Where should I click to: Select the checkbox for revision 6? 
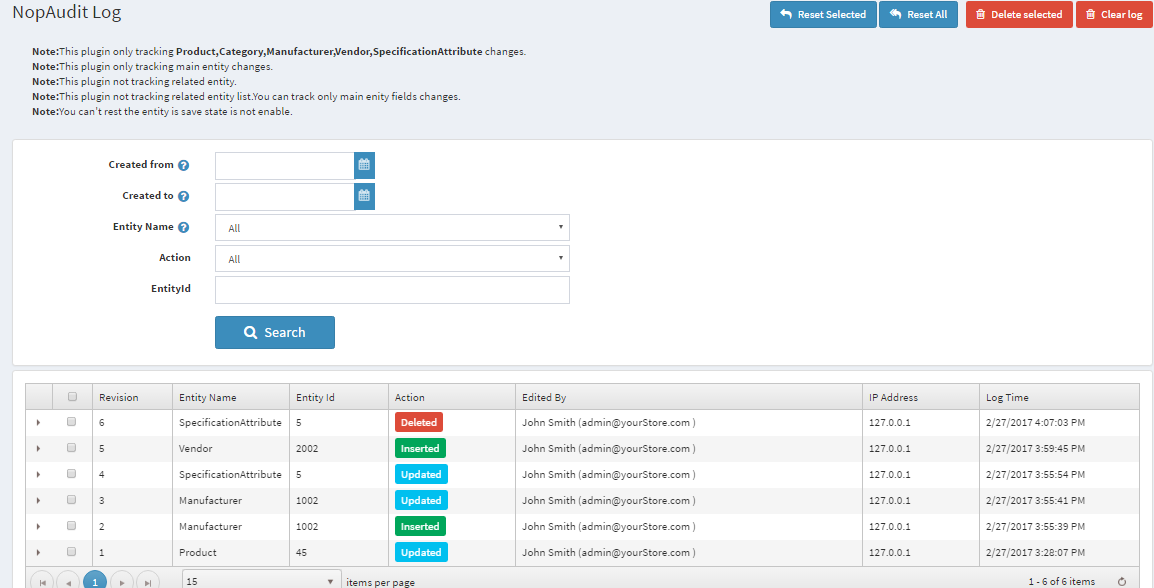coord(72,422)
